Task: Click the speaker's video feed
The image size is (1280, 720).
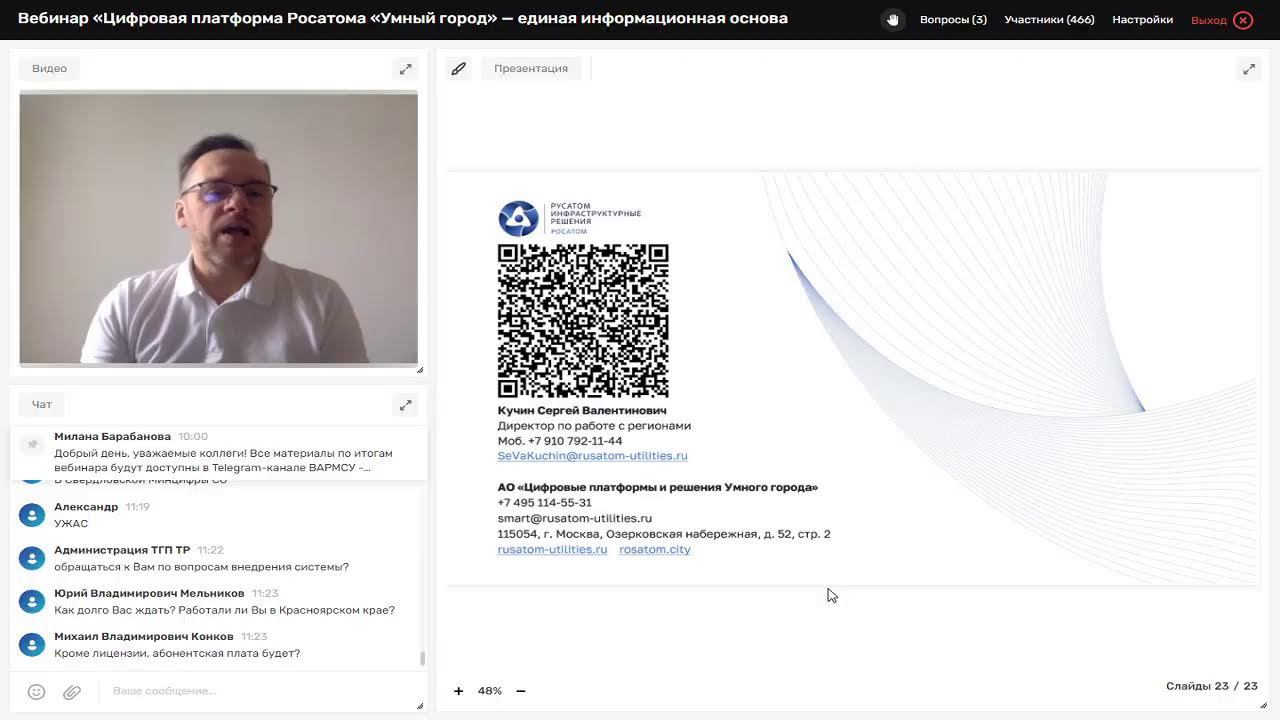Action: coord(219,228)
